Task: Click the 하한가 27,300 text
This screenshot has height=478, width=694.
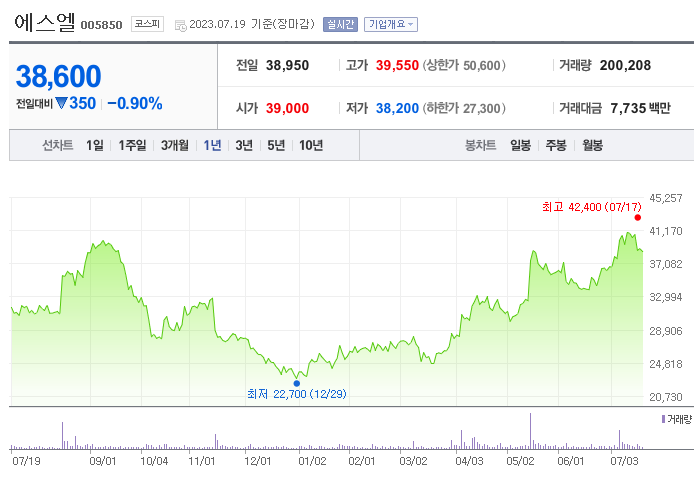Action: (x=464, y=108)
